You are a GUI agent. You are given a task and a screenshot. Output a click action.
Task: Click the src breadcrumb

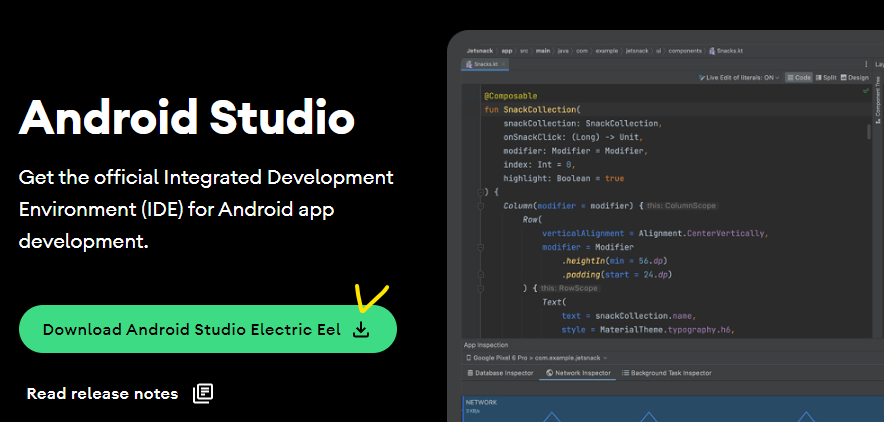[x=524, y=51]
